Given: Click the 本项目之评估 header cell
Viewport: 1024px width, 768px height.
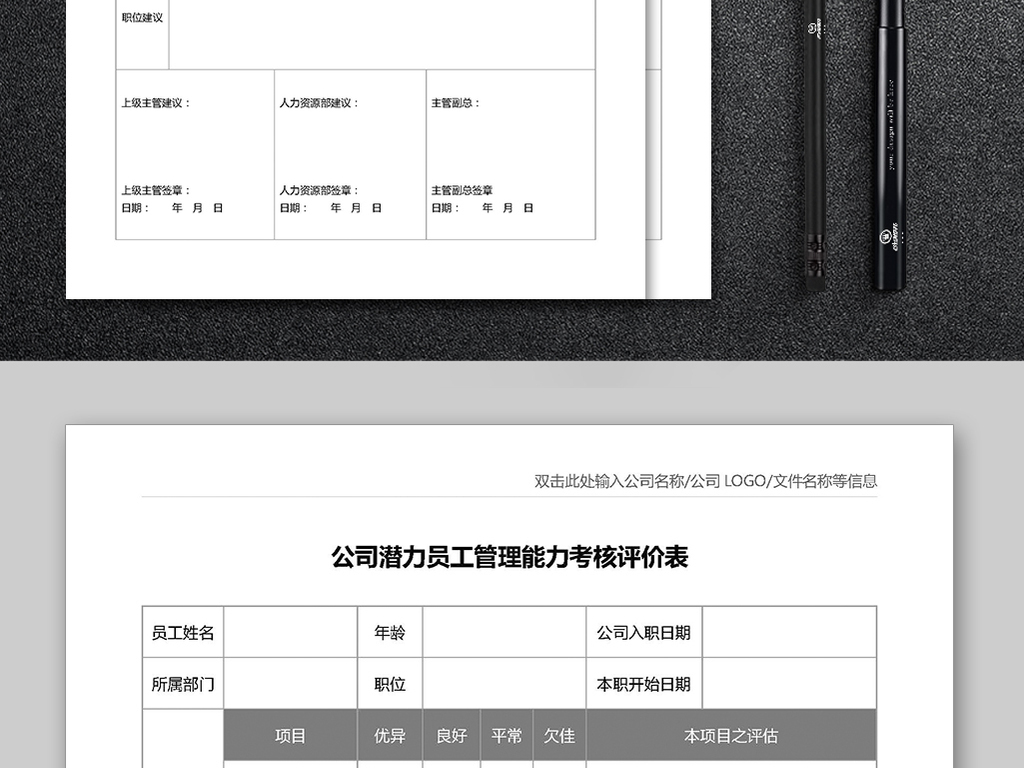Looking at the screenshot, I should point(734,735).
